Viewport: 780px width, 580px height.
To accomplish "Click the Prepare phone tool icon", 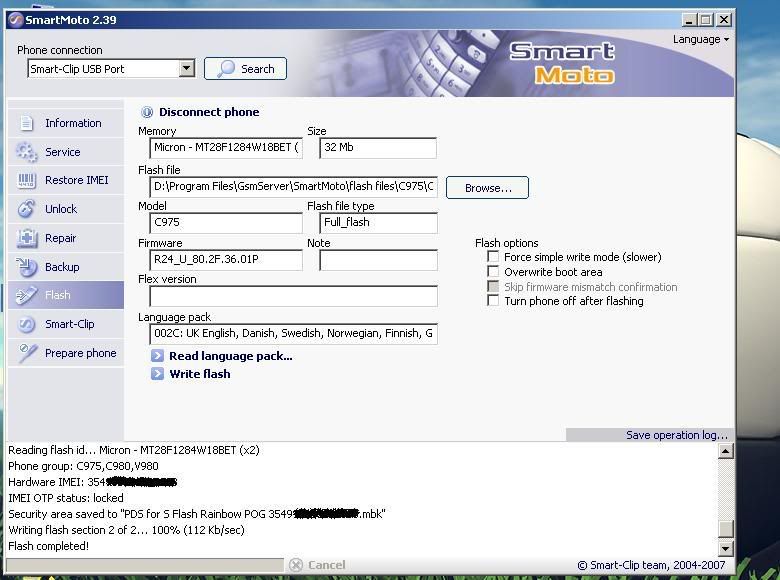I will [27, 353].
